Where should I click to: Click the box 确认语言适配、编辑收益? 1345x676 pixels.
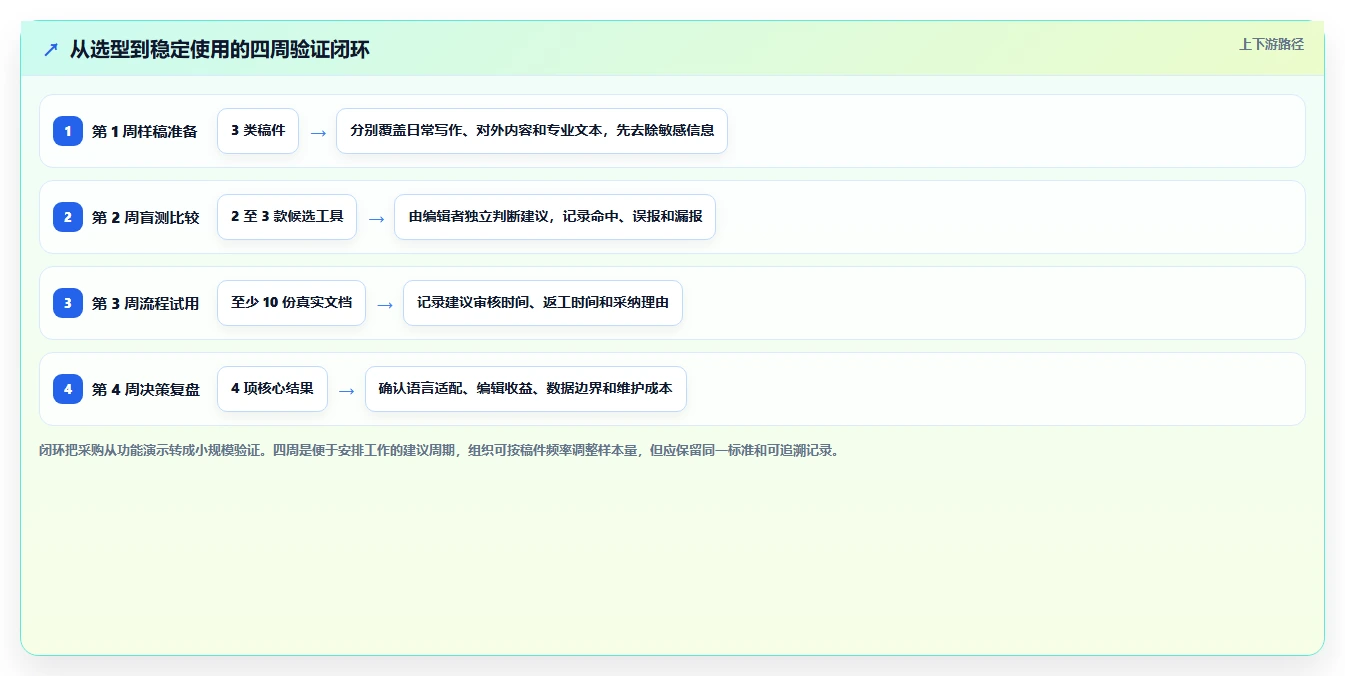point(526,389)
